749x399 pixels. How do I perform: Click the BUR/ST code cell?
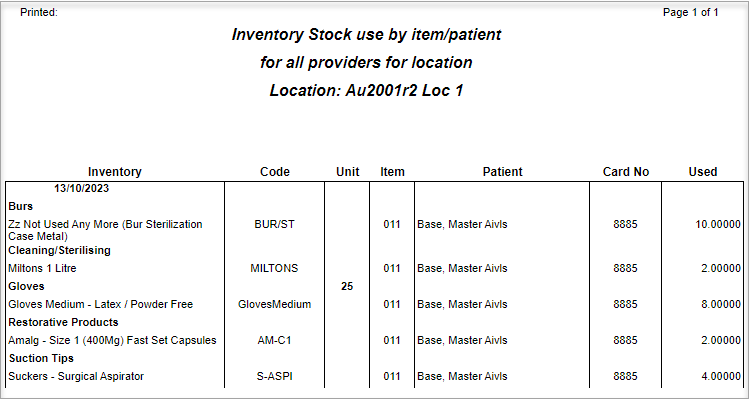coord(274,224)
